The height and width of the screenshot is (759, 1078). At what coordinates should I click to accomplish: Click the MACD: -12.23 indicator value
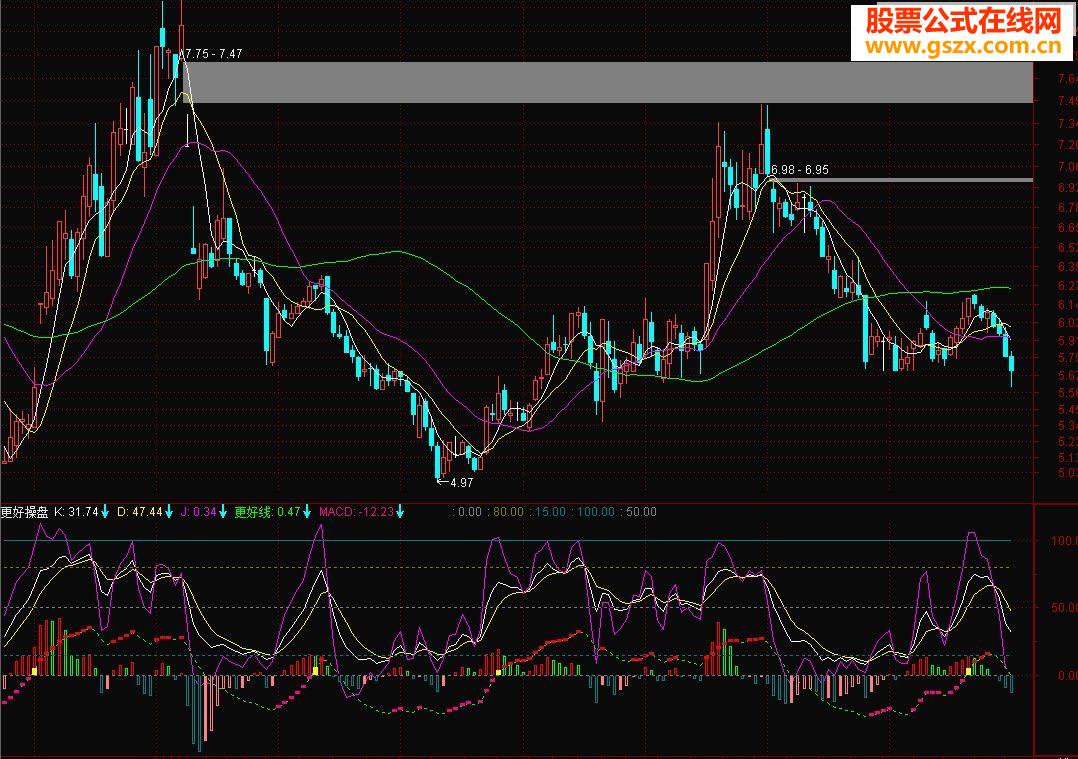[x=357, y=512]
